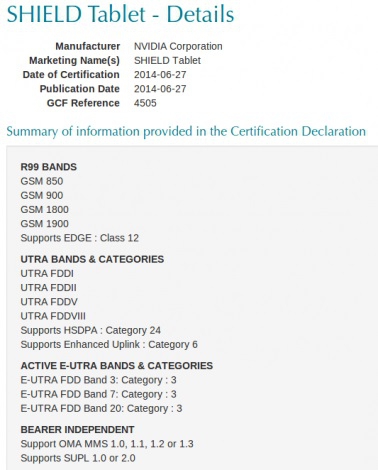Click the Marketing Name(s) label
The height and width of the screenshot is (470, 378).
(74, 61)
